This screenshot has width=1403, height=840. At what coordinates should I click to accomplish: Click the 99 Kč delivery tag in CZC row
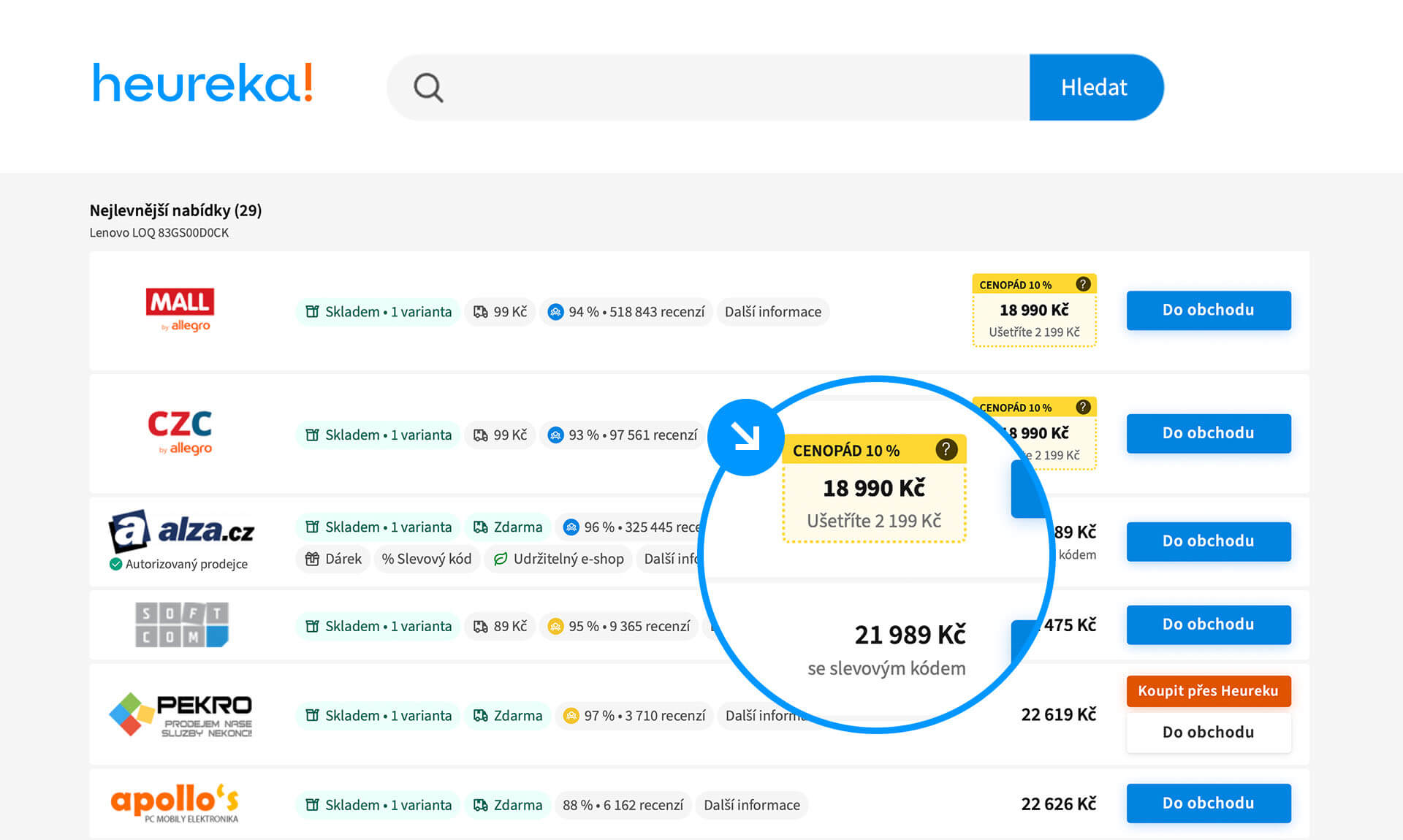tap(501, 435)
